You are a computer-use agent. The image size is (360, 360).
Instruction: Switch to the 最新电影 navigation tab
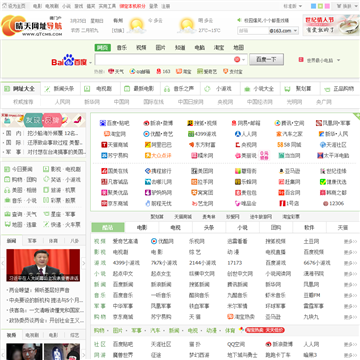tap(140, 89)
